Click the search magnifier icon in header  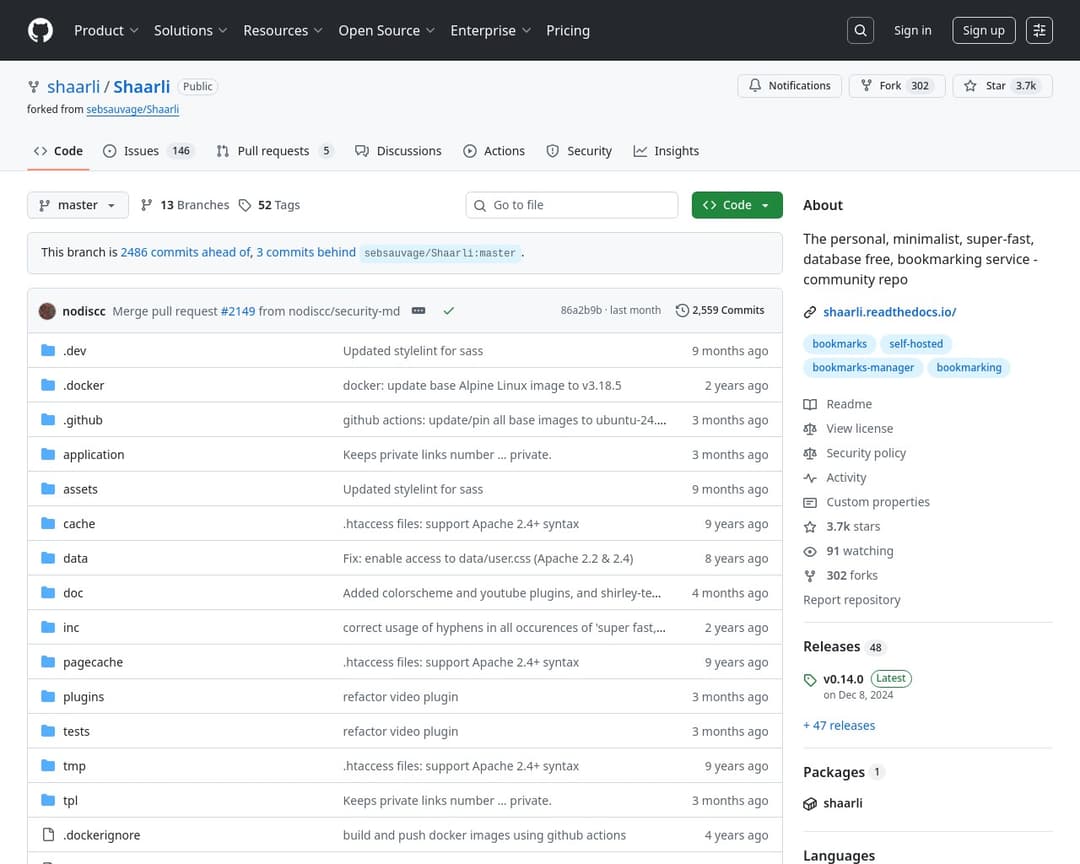click(x=860, y=30)
